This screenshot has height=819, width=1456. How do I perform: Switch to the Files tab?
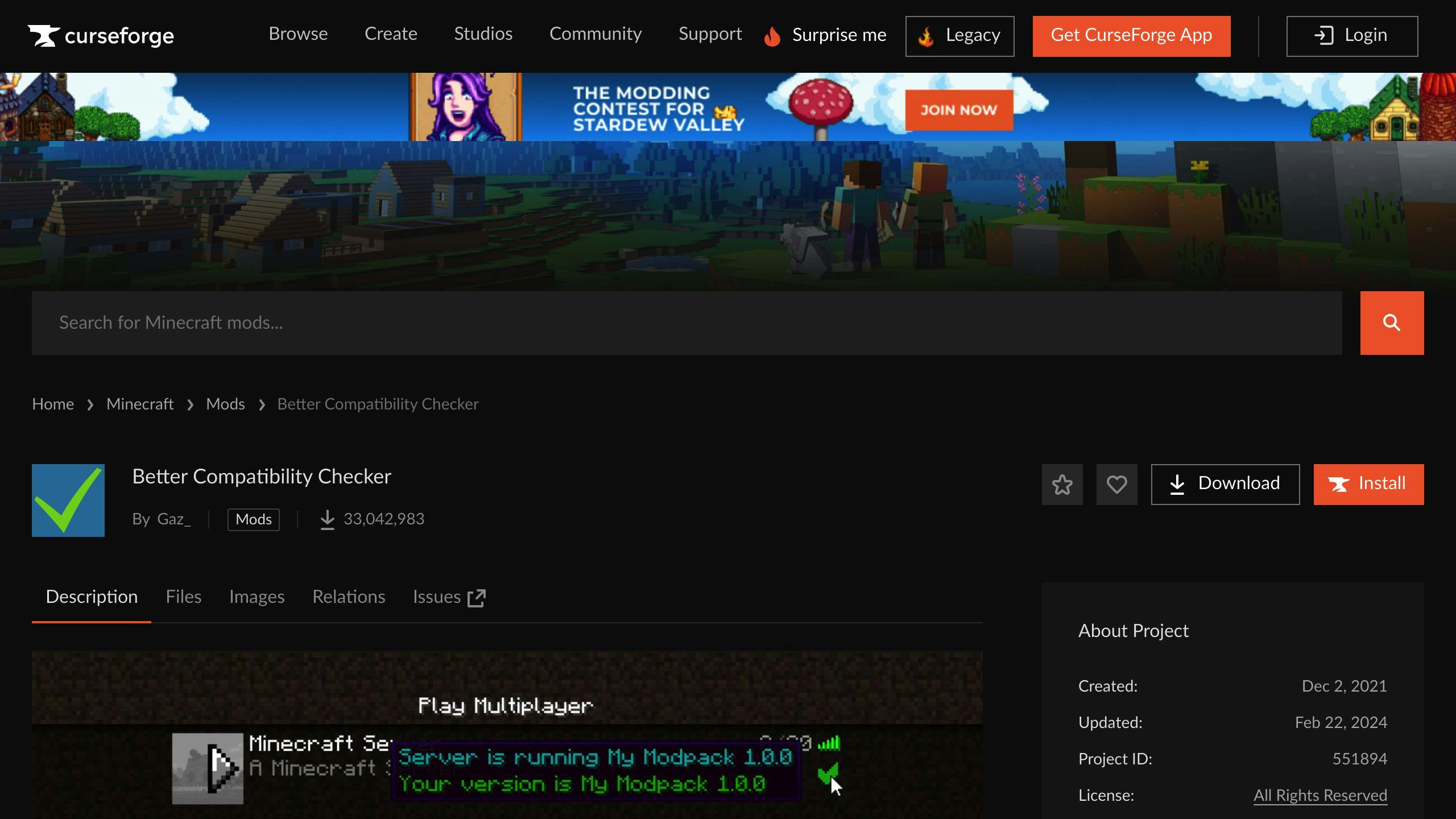(x=183, y=597)
